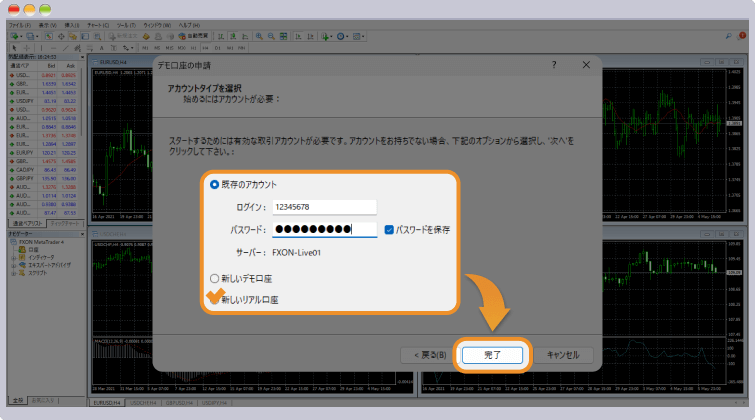Image resolution: width=755 pixels, height=420 pixels.
Task: Select the GBPJPY row in Market Watch
Action: click(42, 179)
